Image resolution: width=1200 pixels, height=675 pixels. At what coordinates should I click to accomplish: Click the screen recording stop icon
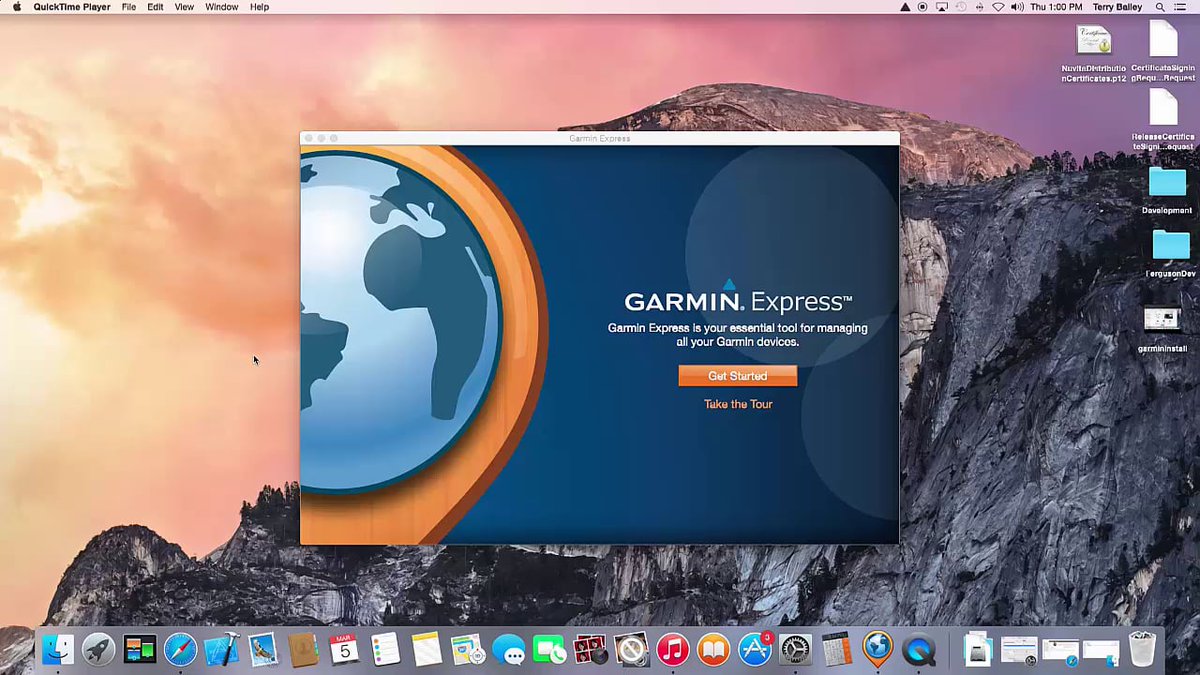click(923, 7)
